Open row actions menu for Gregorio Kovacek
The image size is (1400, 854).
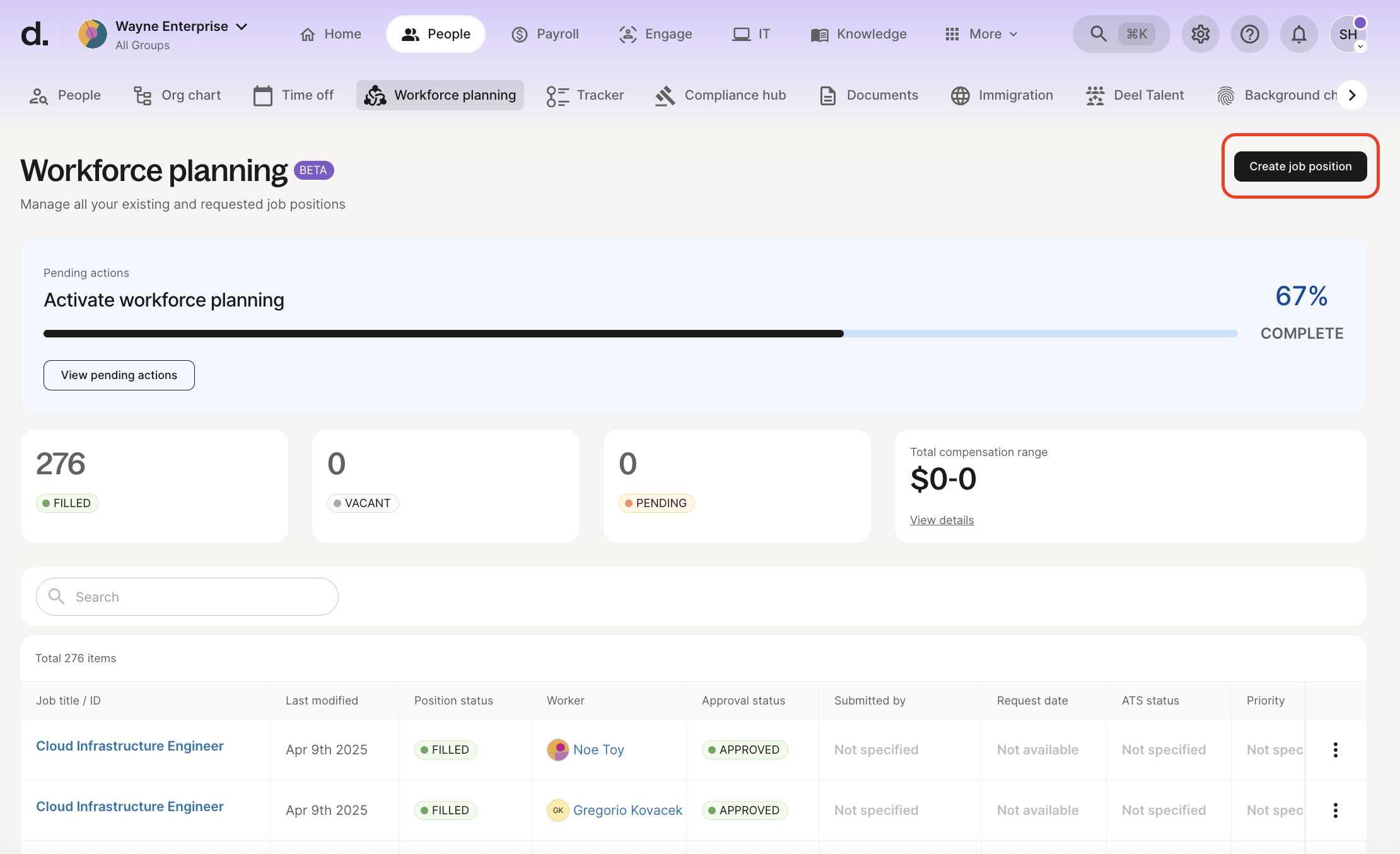[x=1336, y=810]
